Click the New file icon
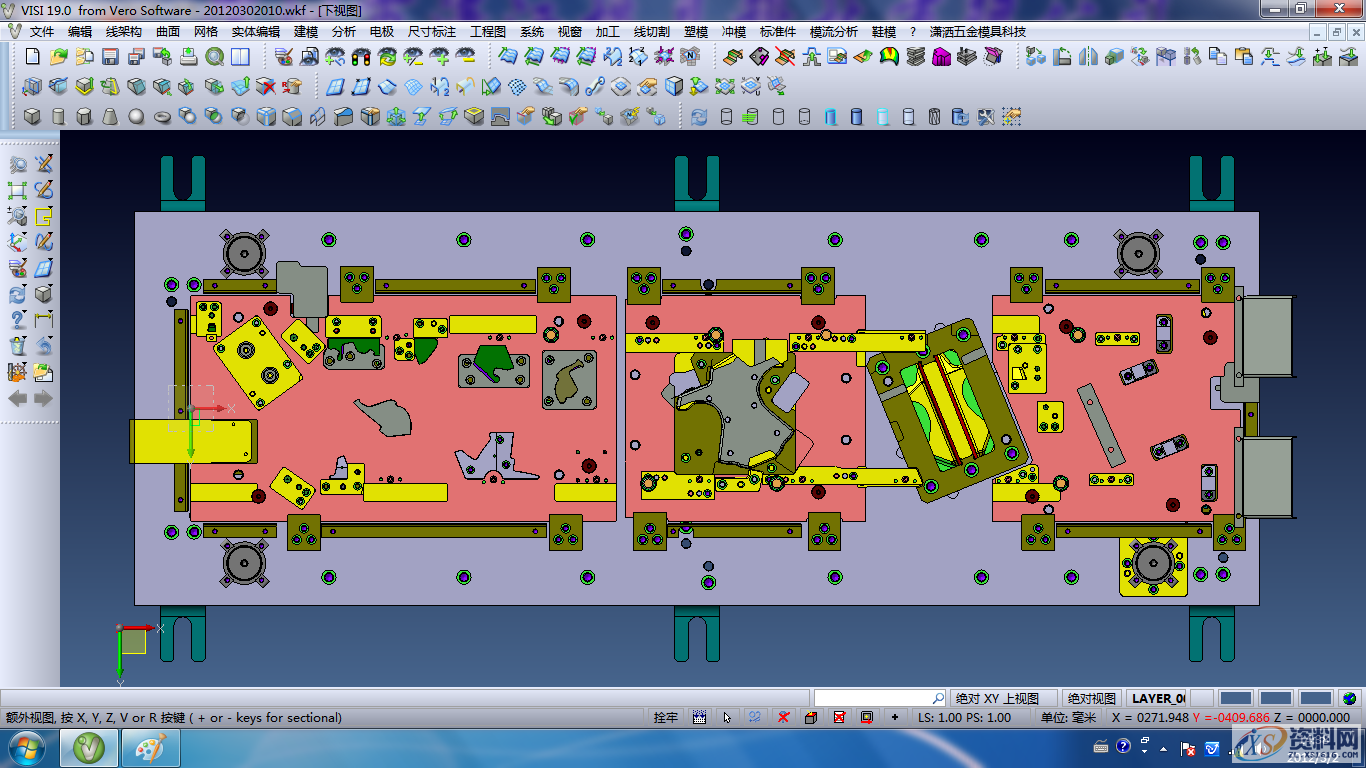1366x768 pixels. 32,57
